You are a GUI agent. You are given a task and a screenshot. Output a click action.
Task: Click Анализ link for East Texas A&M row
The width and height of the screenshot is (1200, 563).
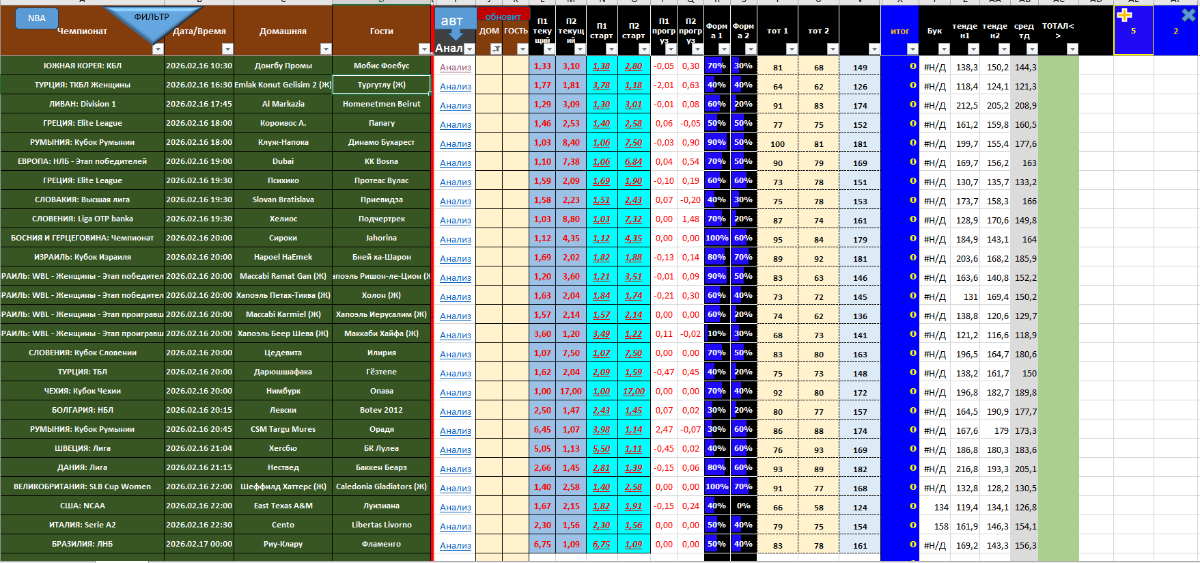454,505
